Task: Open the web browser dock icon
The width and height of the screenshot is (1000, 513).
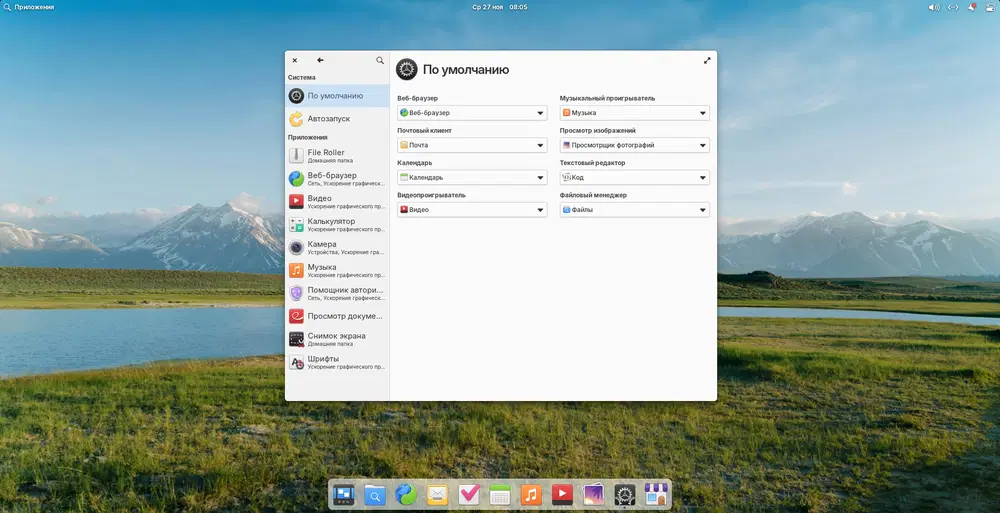Action: pyautogui.click(x=406, y=494)
